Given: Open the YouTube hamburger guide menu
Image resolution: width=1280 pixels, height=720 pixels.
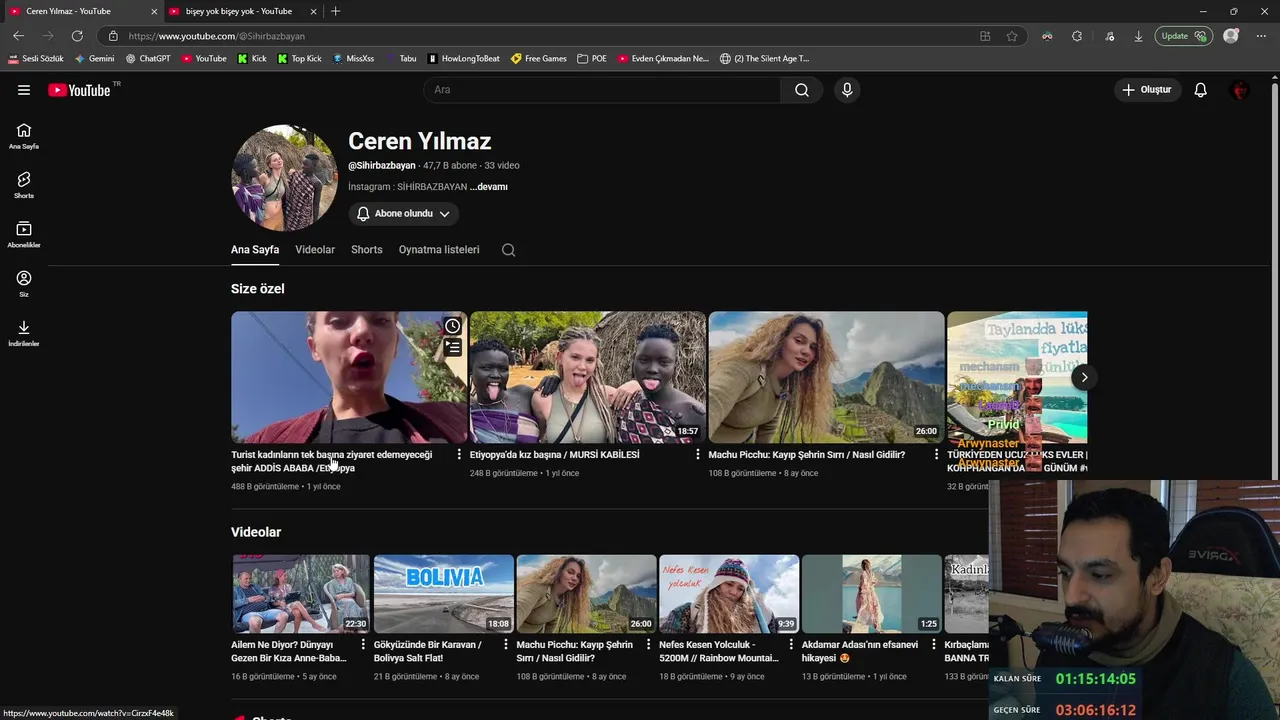Looking at the screenshot, I should pos(24,90).
